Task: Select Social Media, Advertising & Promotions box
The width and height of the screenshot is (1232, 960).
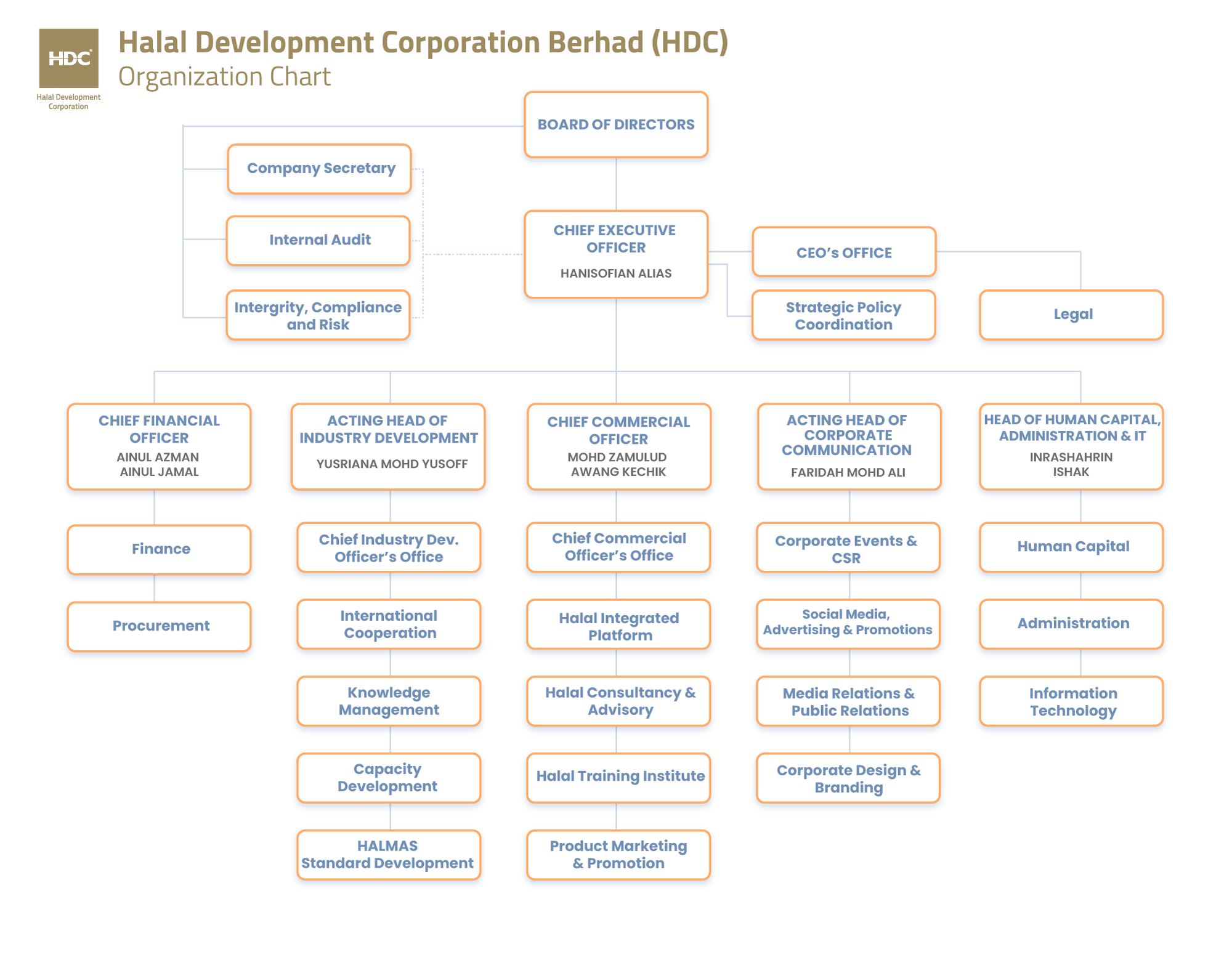Action: (848, 624)
